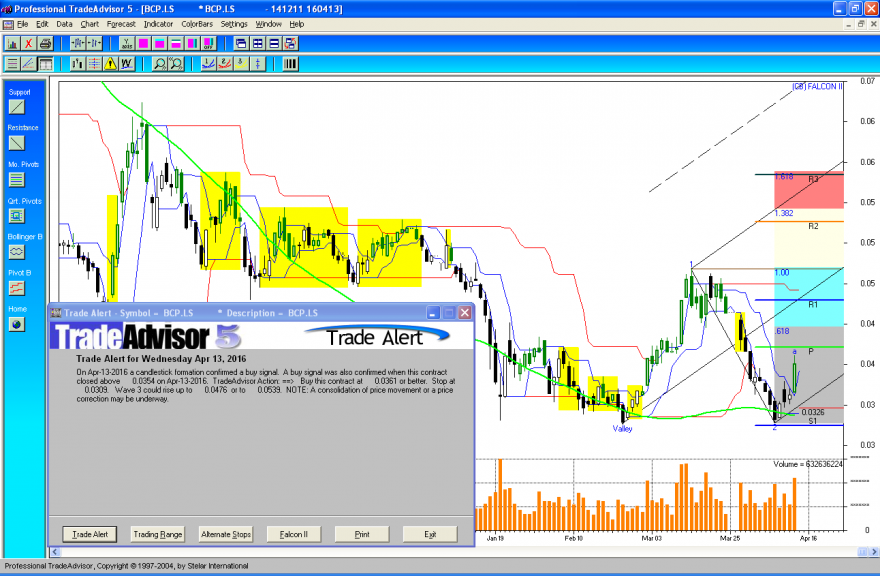Click the yellow warning triangle alert icon
Viewport: 880px width, 576px height.
point(111,64)
